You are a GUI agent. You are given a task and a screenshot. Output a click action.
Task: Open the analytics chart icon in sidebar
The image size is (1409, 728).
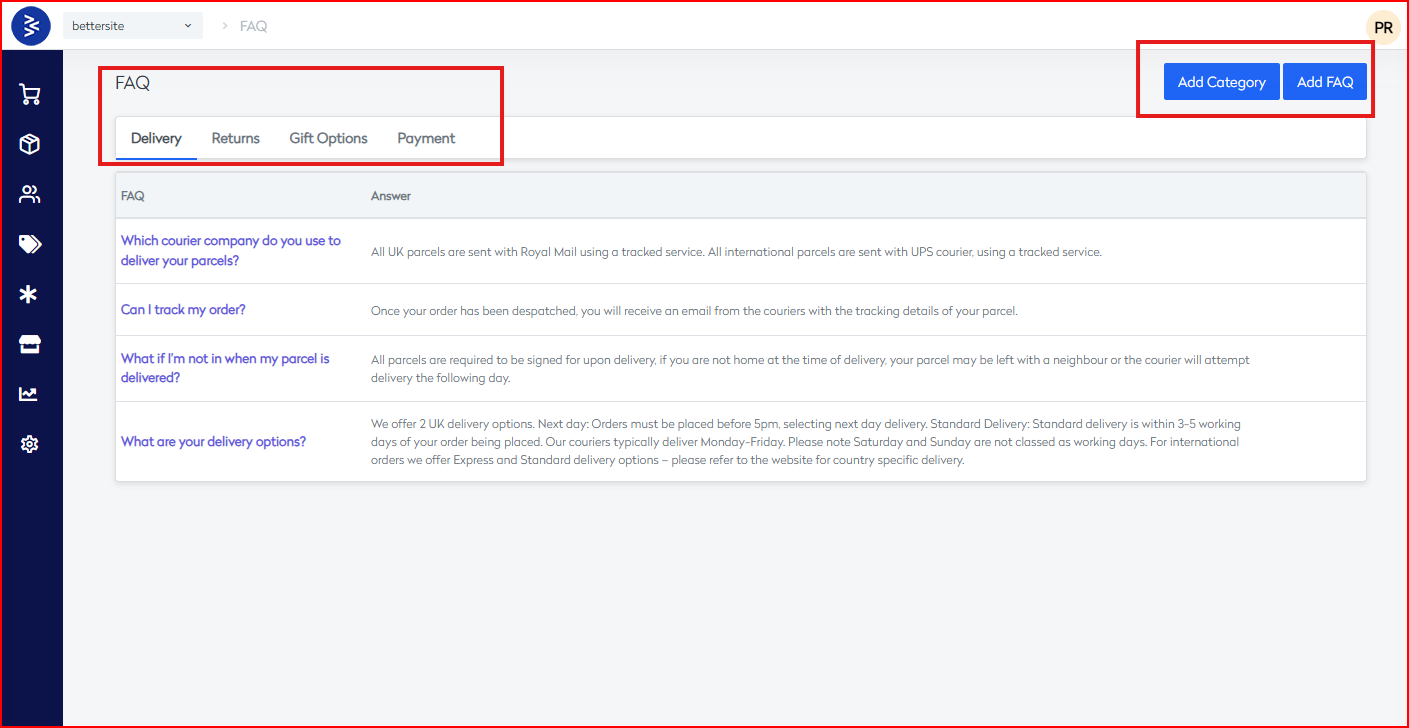[x=30, y=394]
